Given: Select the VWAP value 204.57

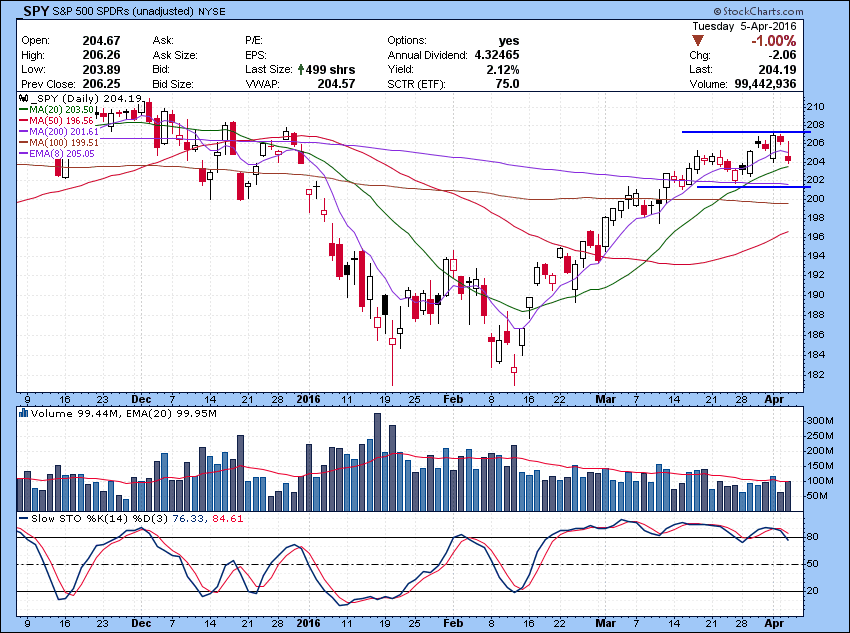Looking at the screenshot, I should [x=337, y=84].
